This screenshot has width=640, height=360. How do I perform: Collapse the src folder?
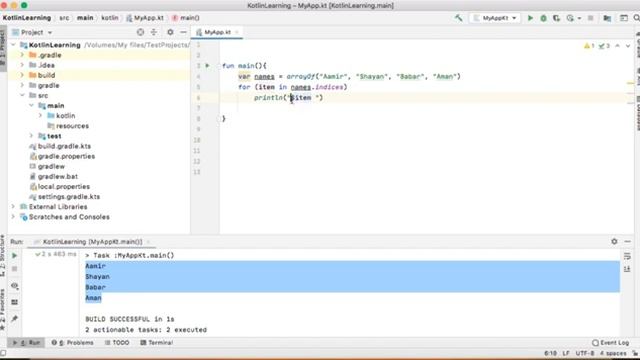[22, 95]
